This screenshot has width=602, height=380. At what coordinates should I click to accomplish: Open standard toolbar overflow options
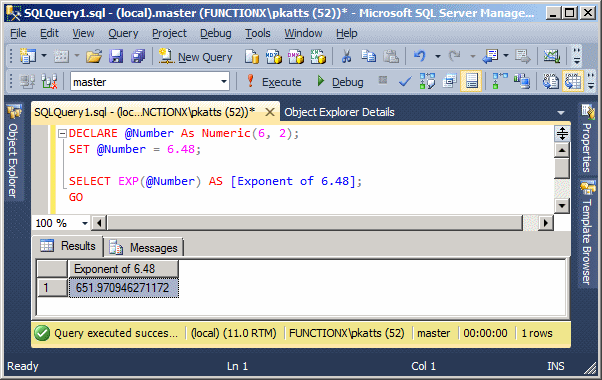coord(576,56)
